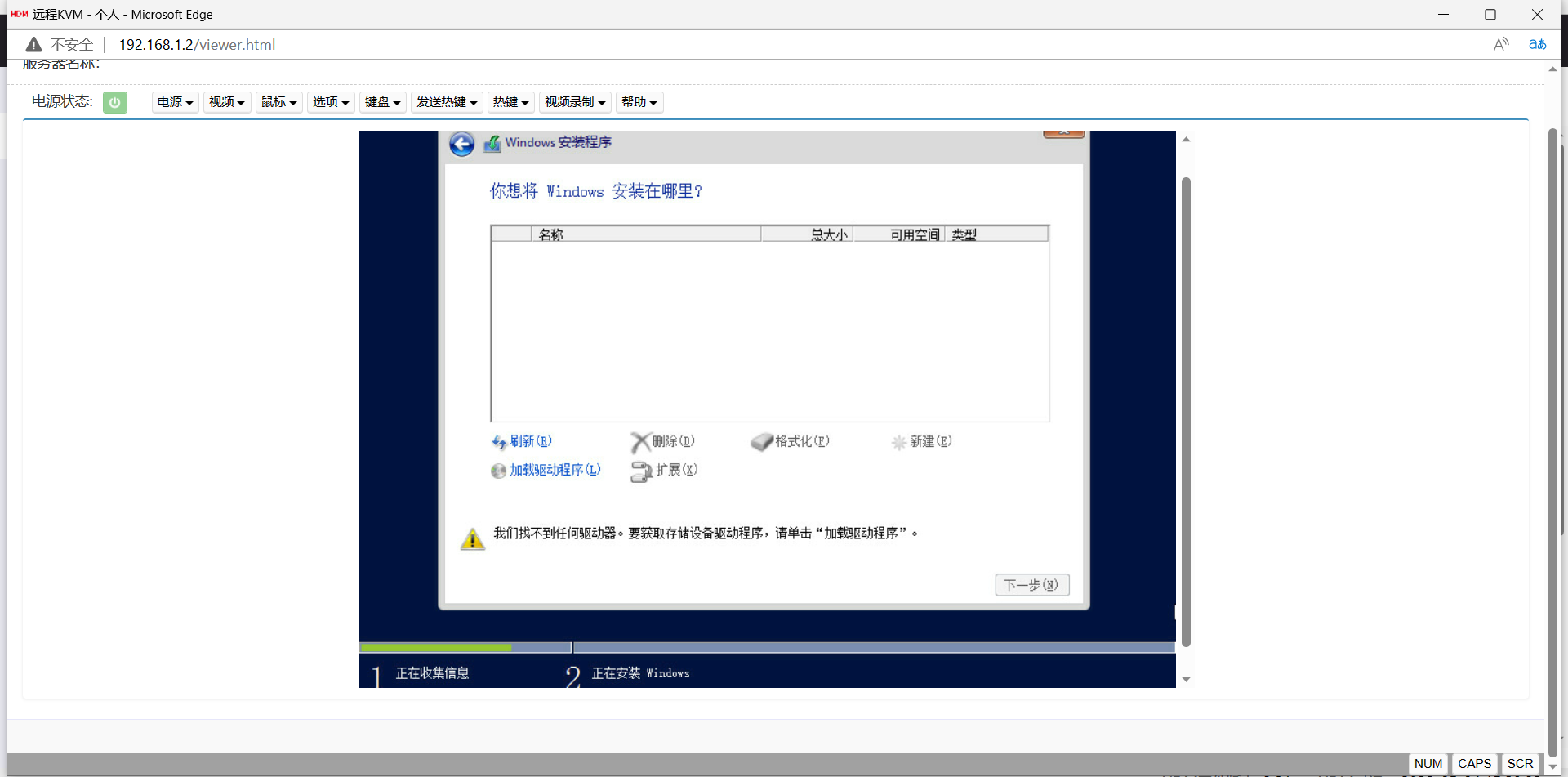The width and height of the screenshot is (1568, 777).
Task: Click the back arrow in Windows Setup
Action: (x=461, y=144)
